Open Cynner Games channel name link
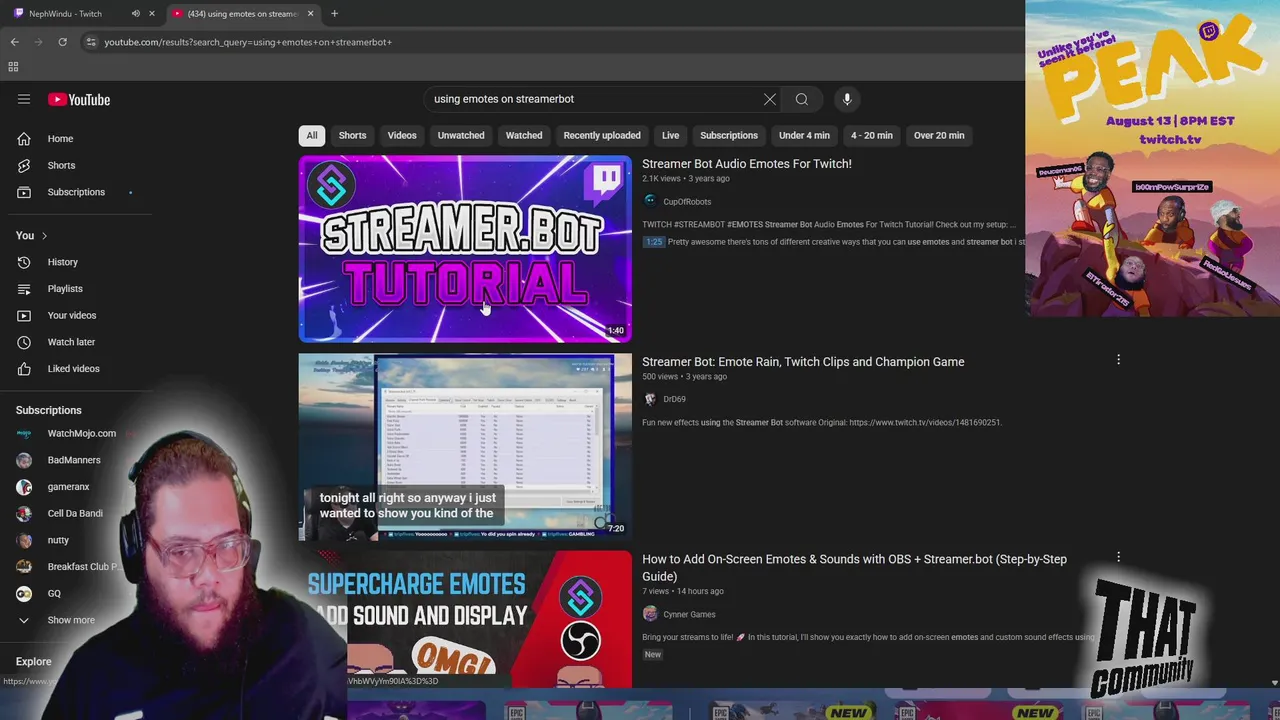Image resolution: width=1280 pixels, height=720 pixels. point(689,615)
